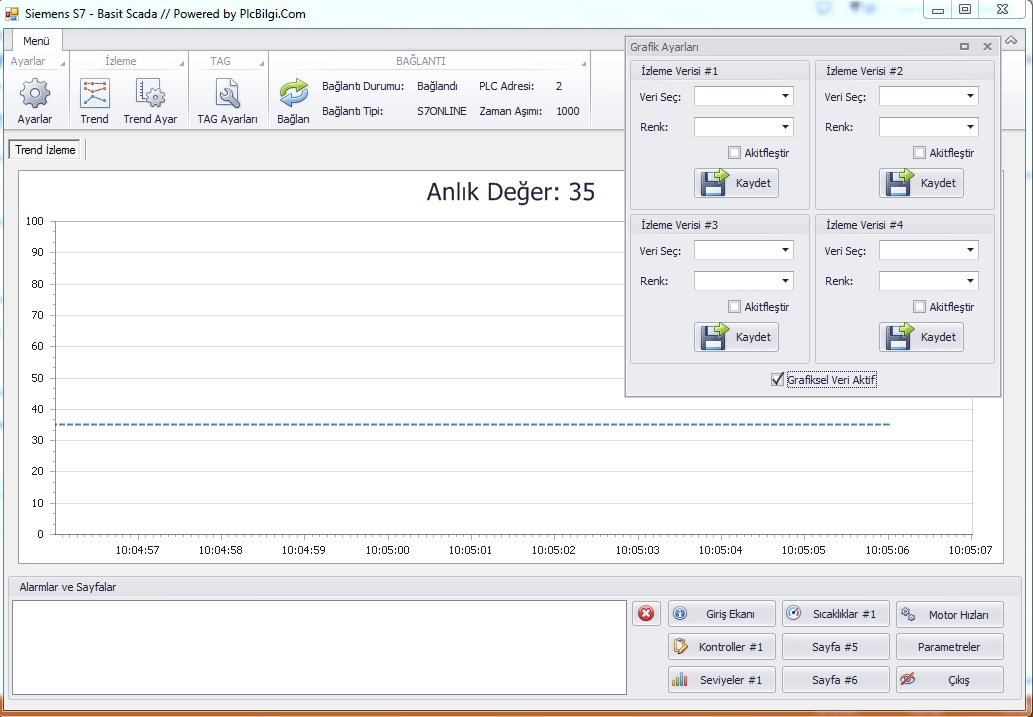This screenshot has width=1033, height=717.
Task: Open the Trend chart icon
Action: (94, 94)
